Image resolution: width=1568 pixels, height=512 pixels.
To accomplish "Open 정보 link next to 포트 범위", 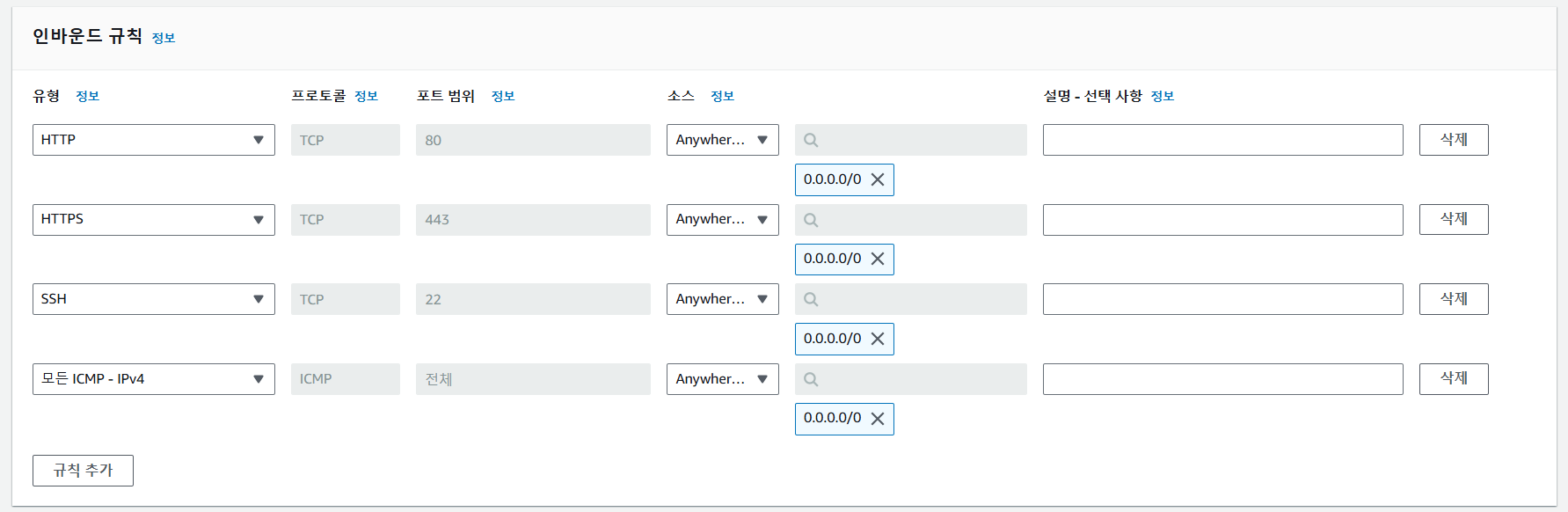I will (503, 96).
